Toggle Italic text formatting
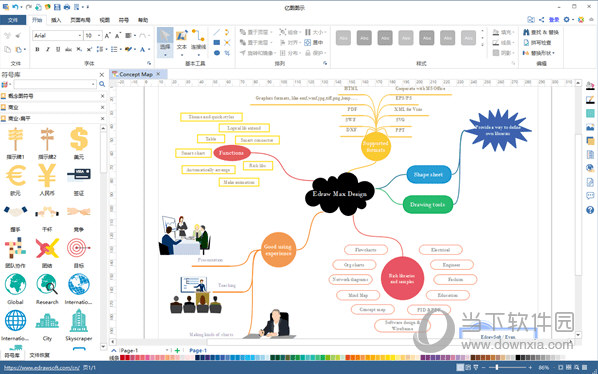The image size is (598, 374). 48,49
